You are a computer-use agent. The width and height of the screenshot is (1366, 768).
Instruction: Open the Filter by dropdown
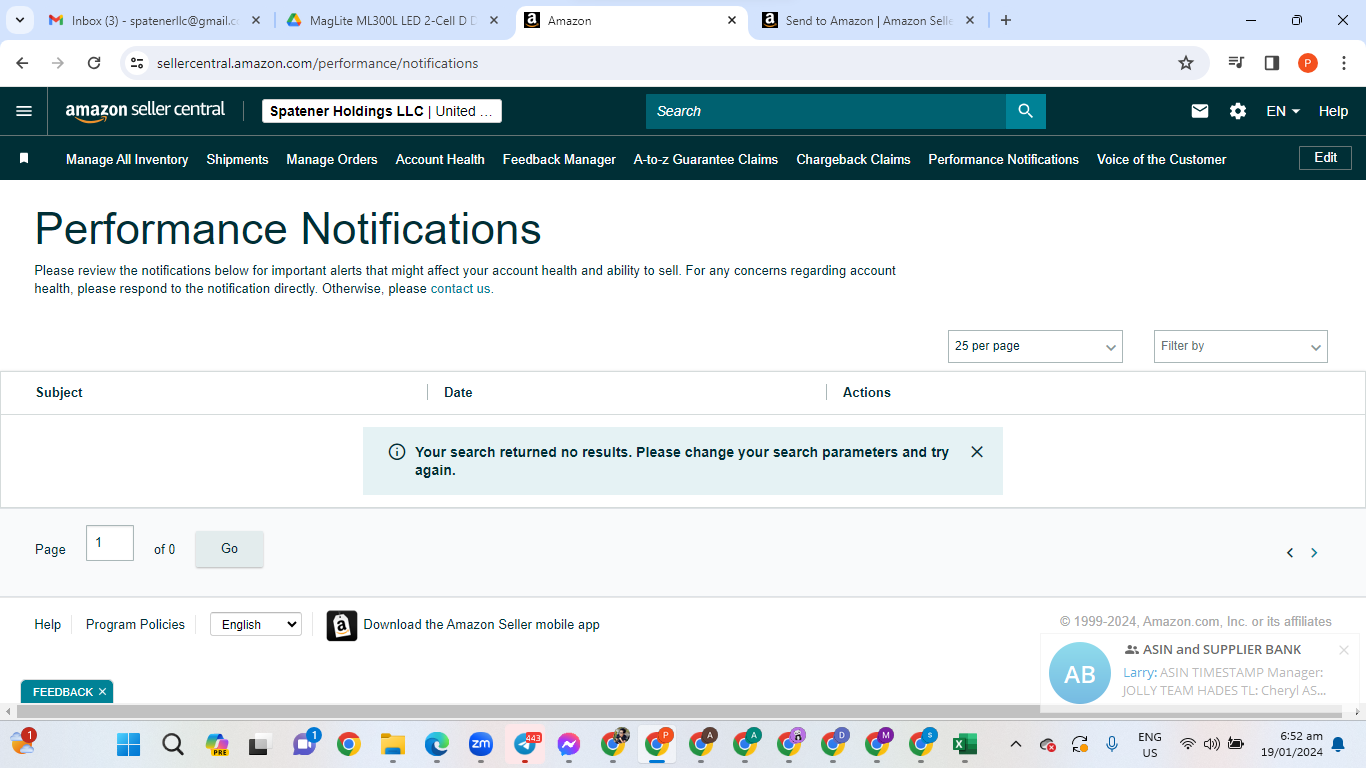pyautogui.click(x=1241, y=346)
